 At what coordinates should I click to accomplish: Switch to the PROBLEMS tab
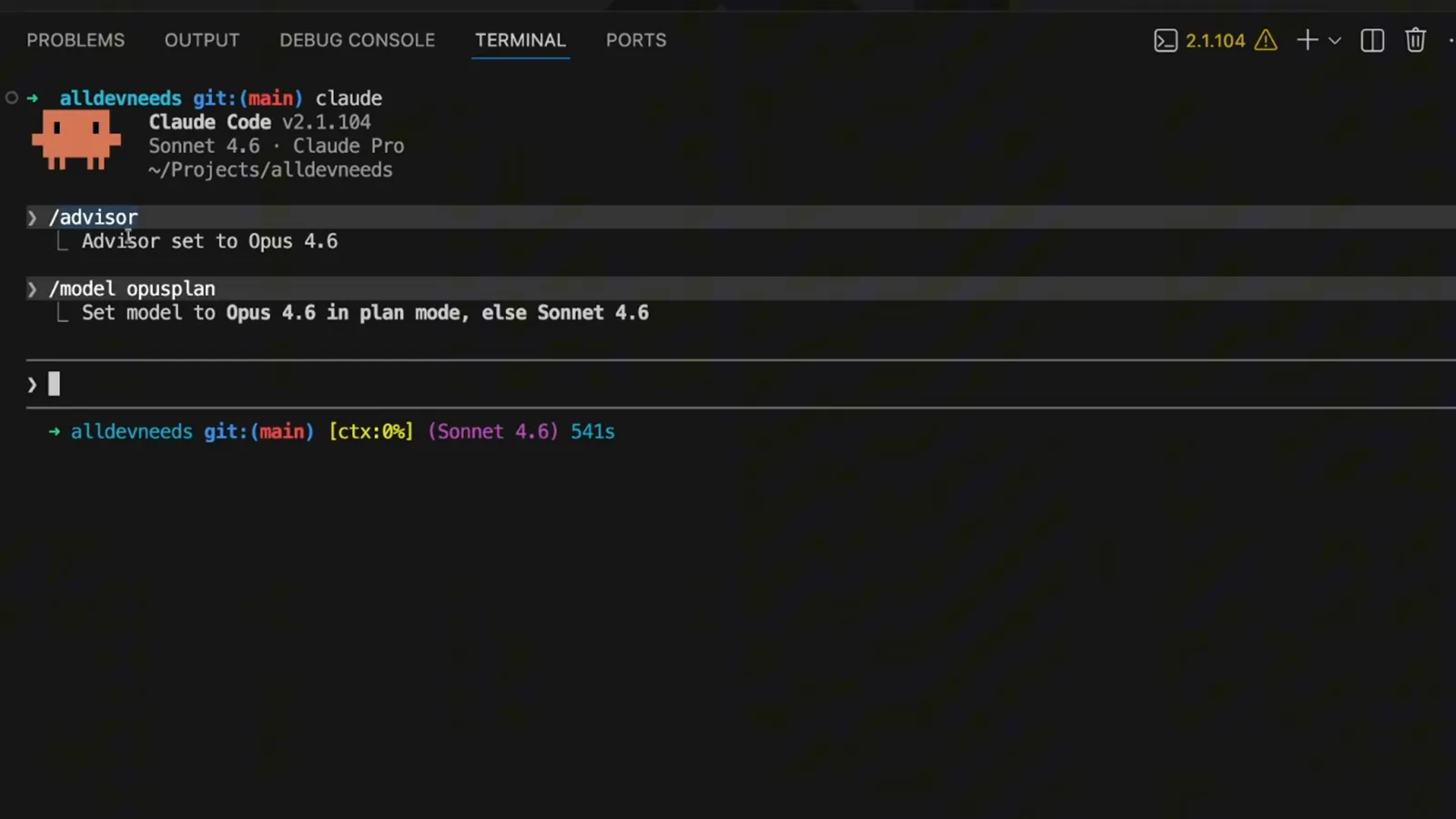(x=76, y=40)
